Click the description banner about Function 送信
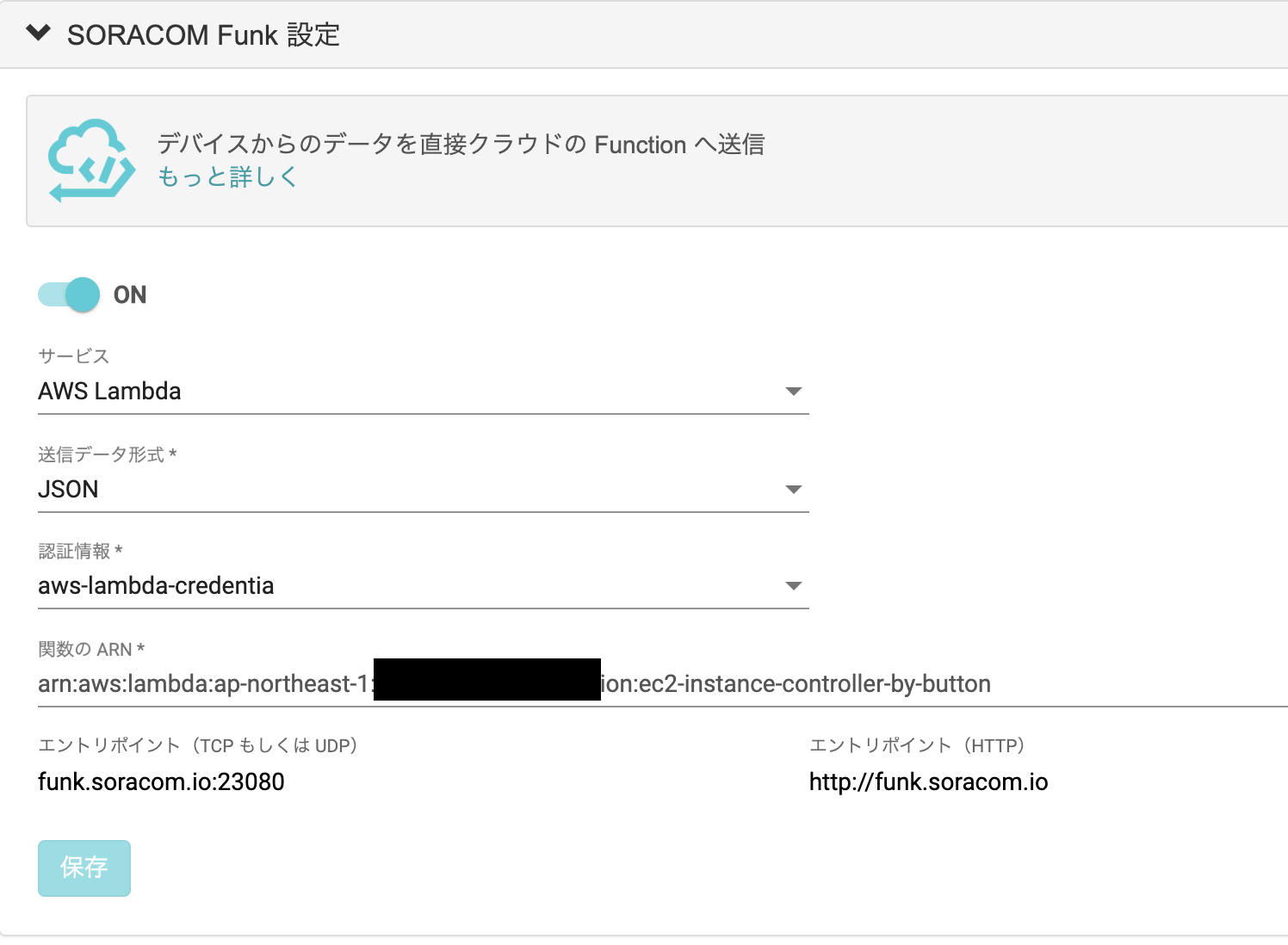Screen dimensions: 1288x945 [463, 145]
